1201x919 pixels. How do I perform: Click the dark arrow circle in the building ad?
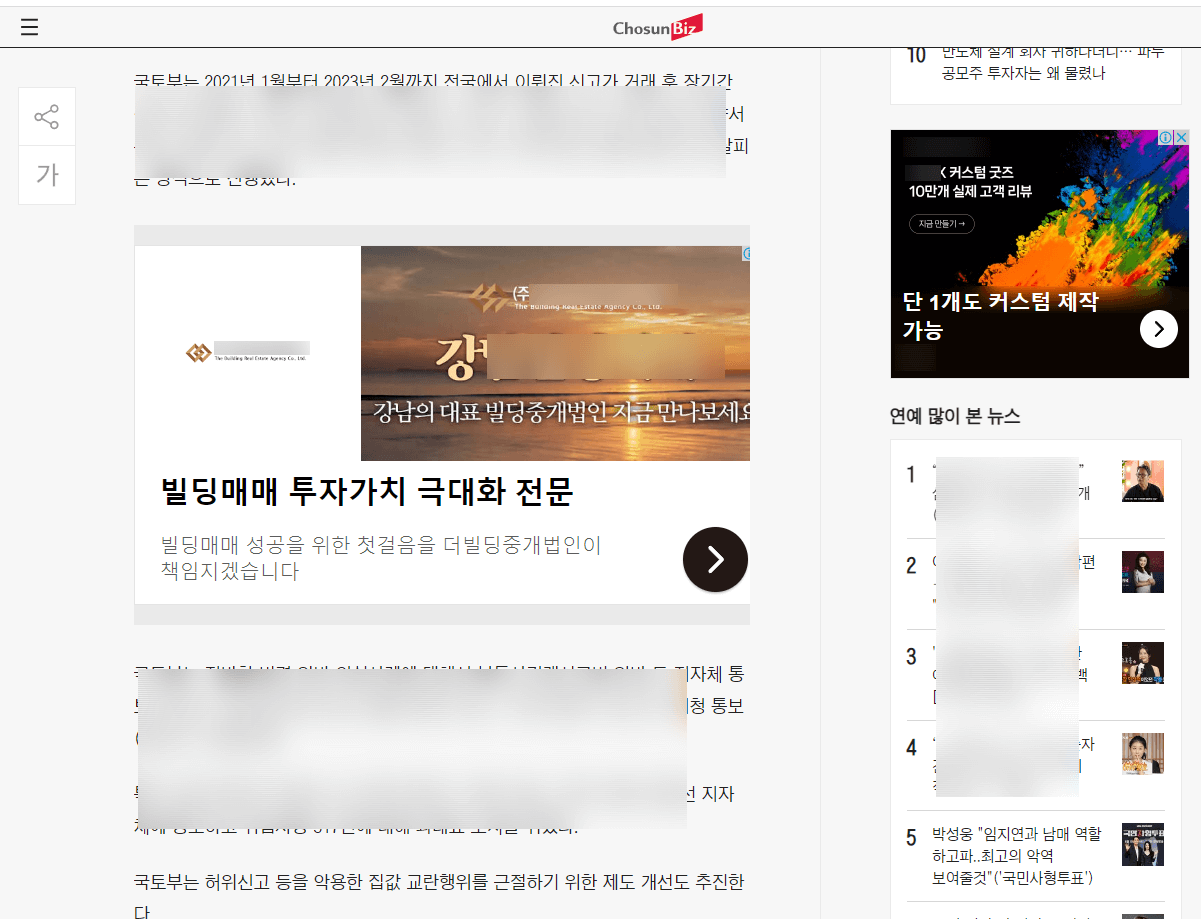pyautogui.click(x=714, y=559)
